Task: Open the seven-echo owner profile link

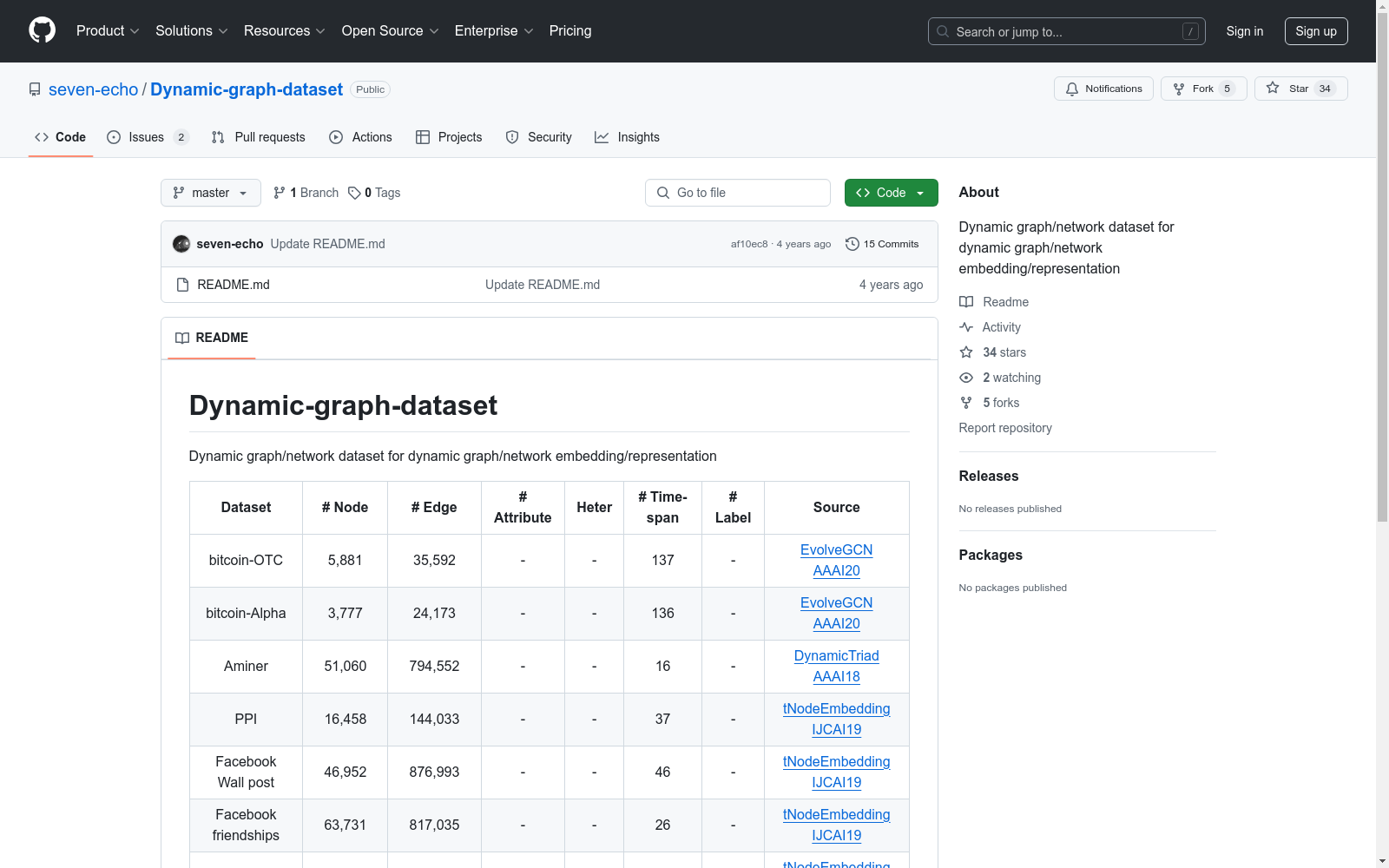Action: pos(93,89)
